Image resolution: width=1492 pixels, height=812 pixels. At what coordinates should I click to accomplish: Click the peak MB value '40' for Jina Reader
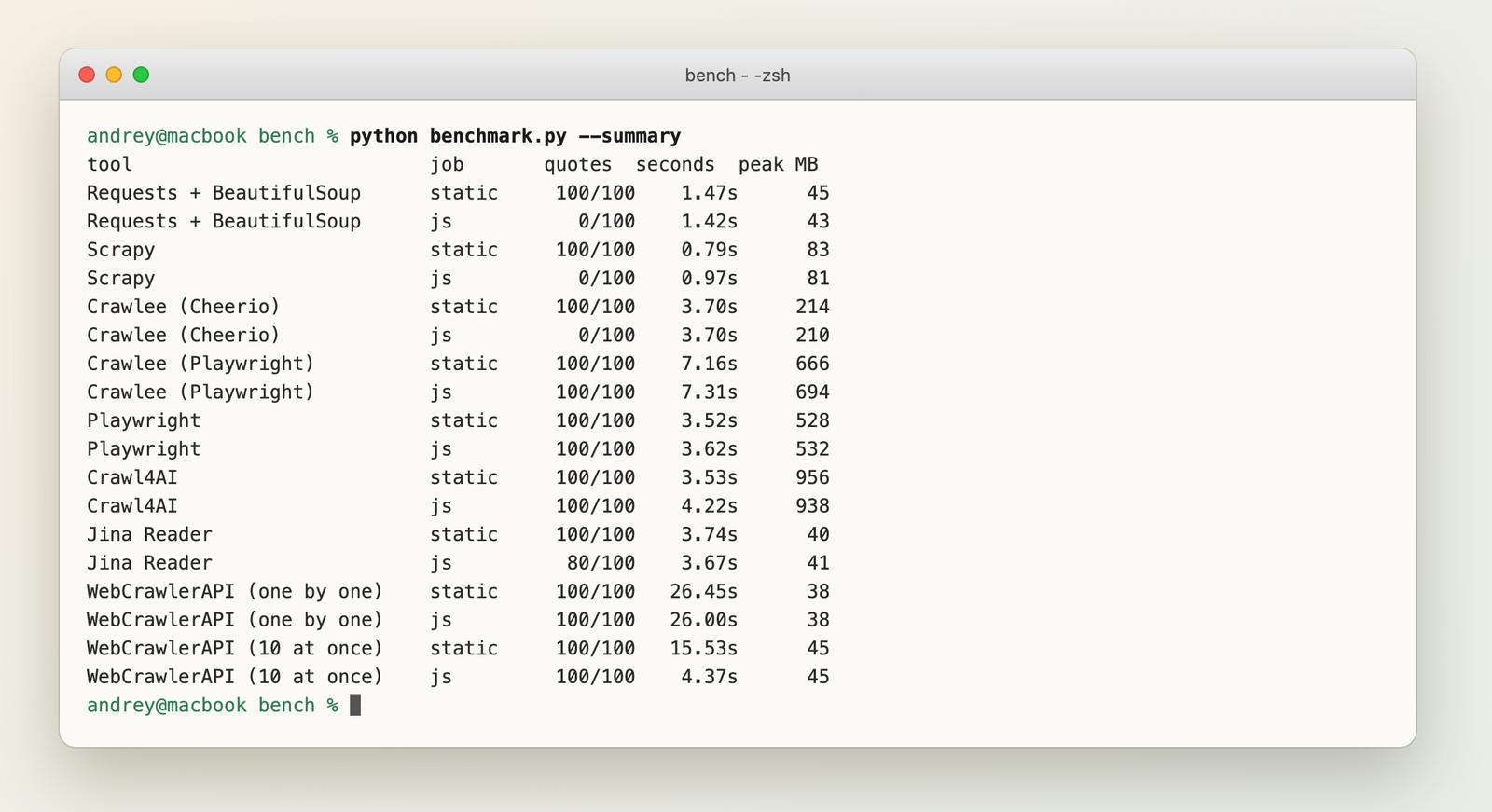[818, 534]
